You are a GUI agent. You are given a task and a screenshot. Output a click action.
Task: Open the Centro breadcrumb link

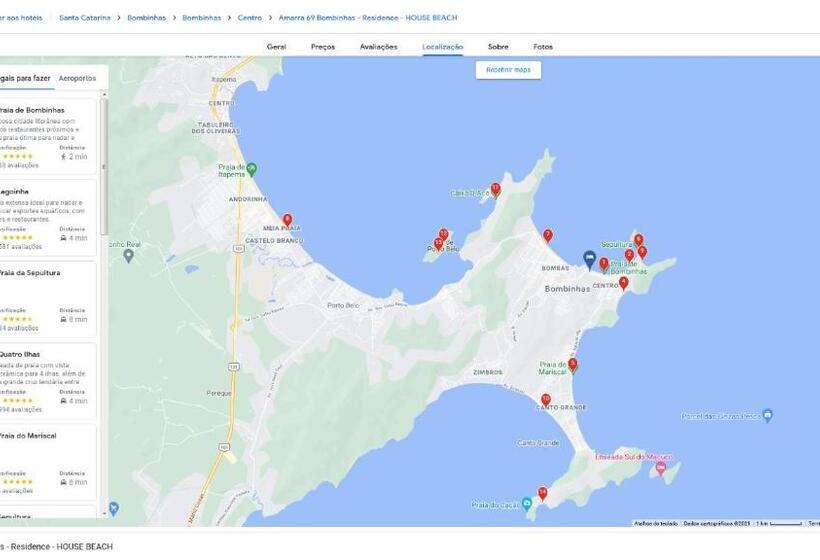(249, 18)
